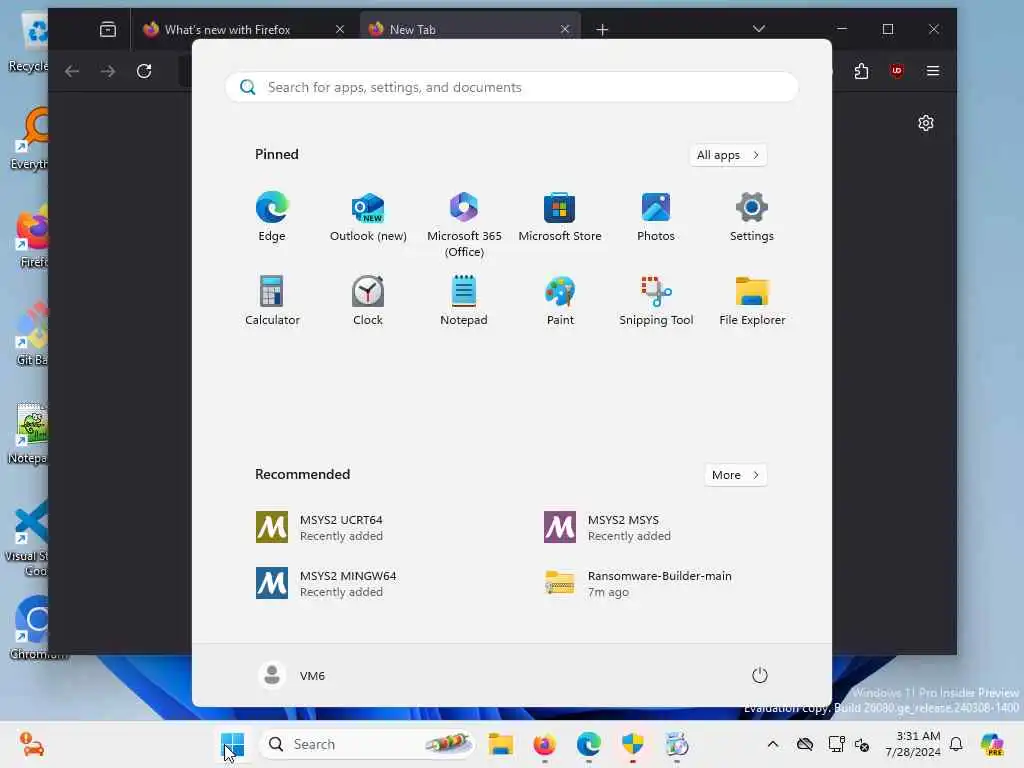Show More recommended items
The height and width of the screenshot is (768, 1024).
[736, 475]
